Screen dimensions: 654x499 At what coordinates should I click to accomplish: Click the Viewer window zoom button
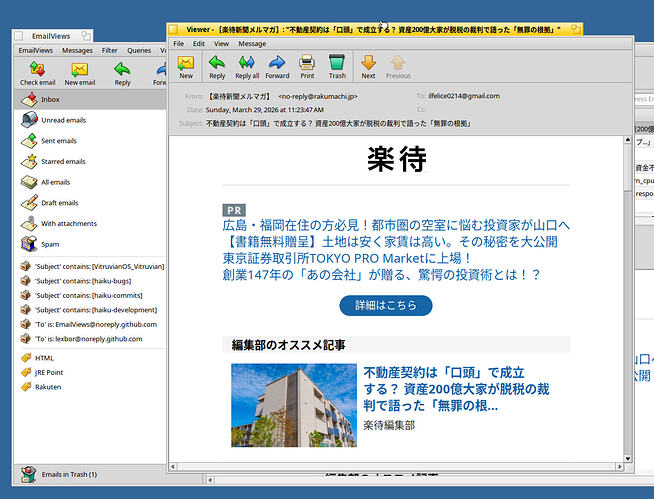point(576,29)
